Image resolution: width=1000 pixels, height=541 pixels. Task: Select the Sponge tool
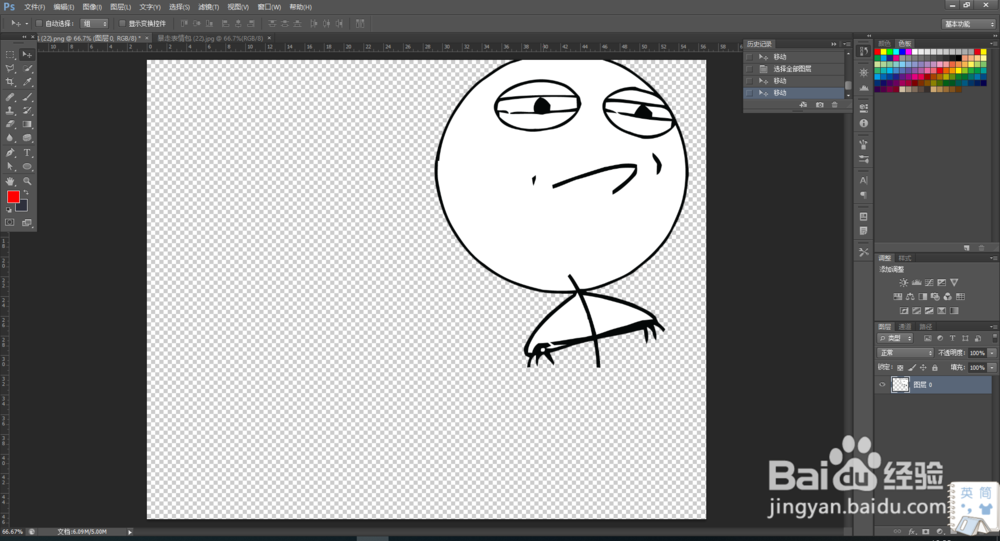pos(27,138)
